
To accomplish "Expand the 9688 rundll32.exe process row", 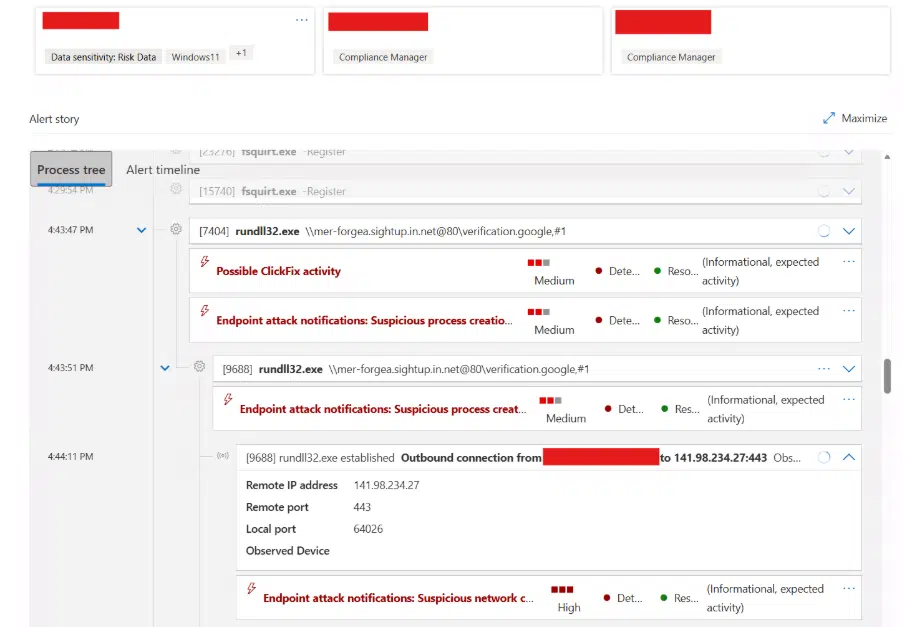I will tap(848, 368).
